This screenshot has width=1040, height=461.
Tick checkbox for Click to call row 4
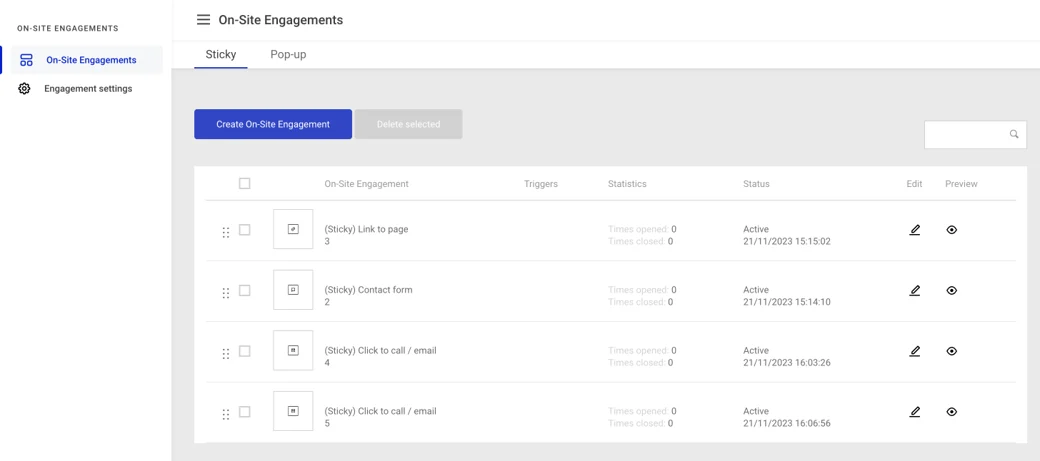pyautogui.click(x=244, y=351)
